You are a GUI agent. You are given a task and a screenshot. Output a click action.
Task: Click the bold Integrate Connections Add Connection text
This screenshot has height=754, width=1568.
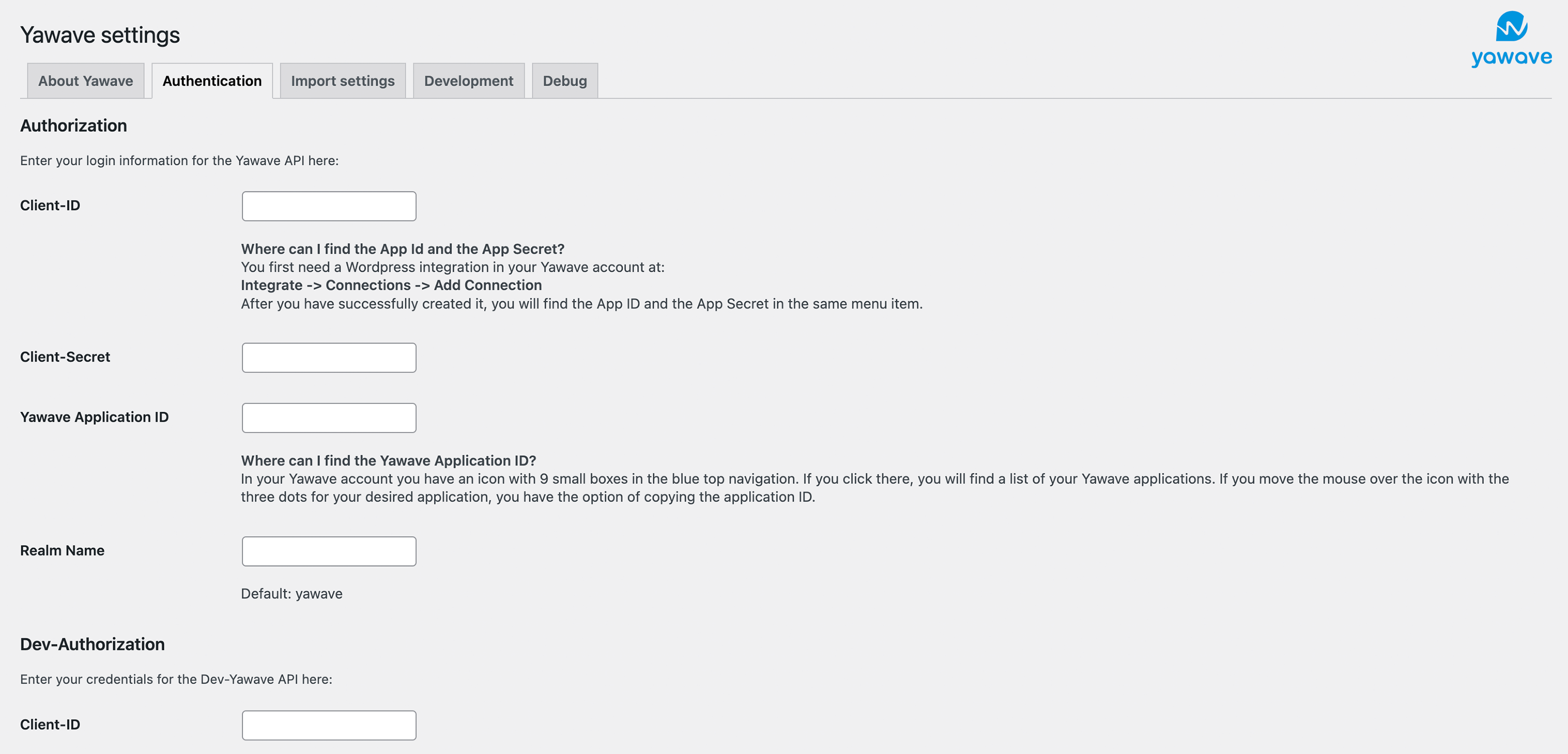pos(391,285)
